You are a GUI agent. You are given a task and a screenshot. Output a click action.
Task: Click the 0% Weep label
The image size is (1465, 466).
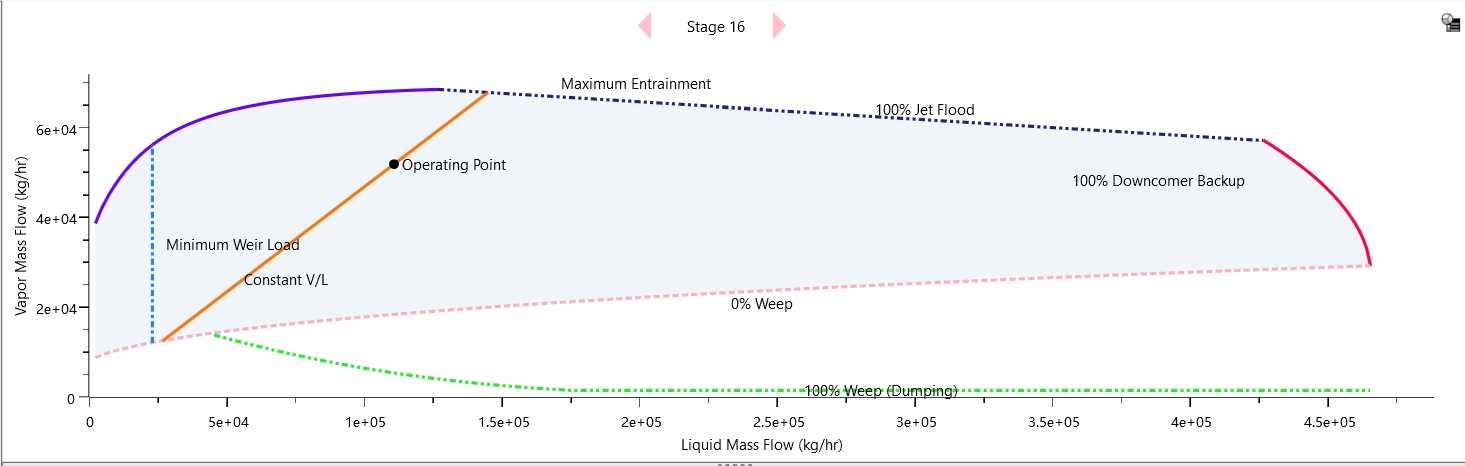click(x=762, y=304)
